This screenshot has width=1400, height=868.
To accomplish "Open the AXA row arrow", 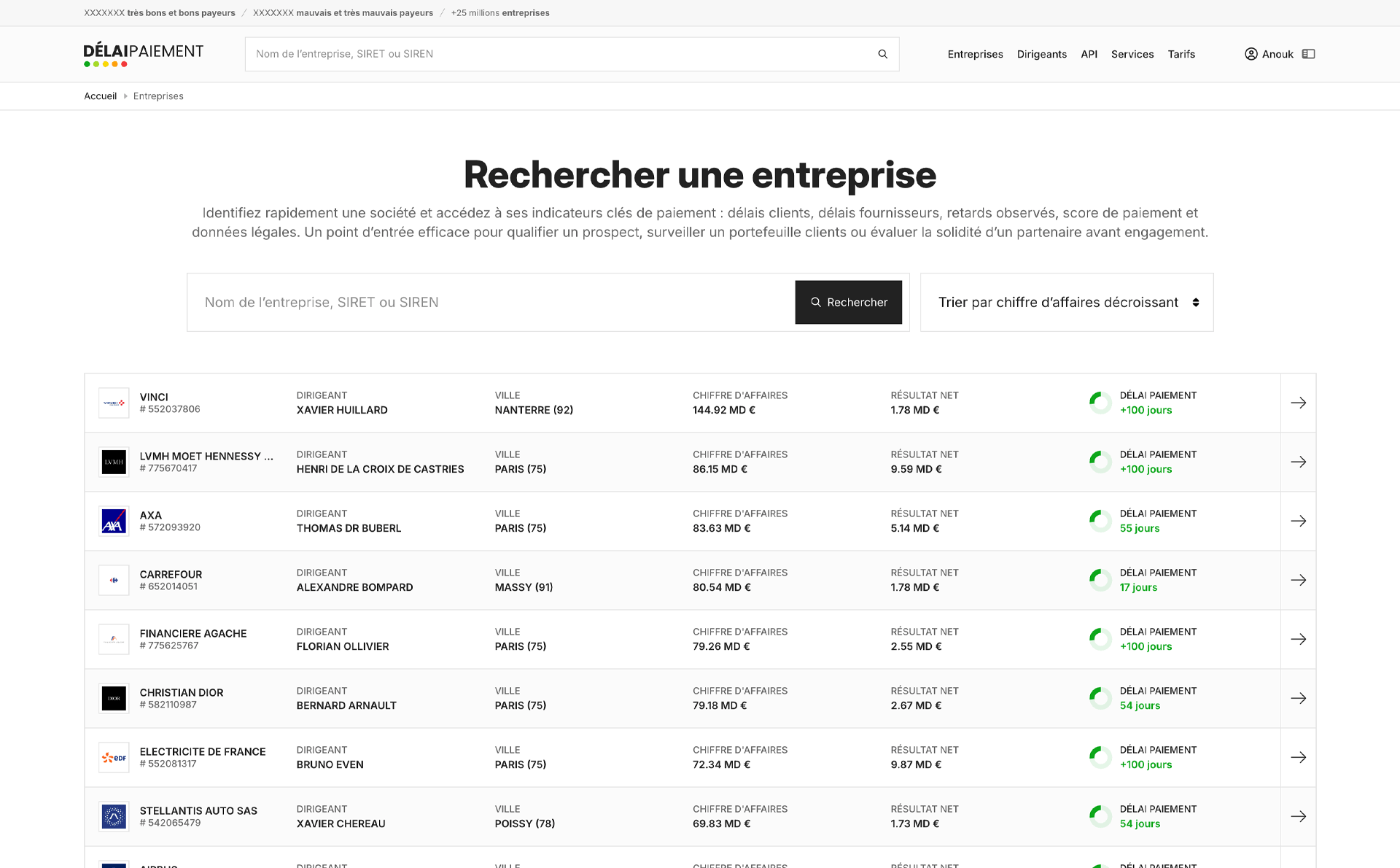I will [1298, 521].
